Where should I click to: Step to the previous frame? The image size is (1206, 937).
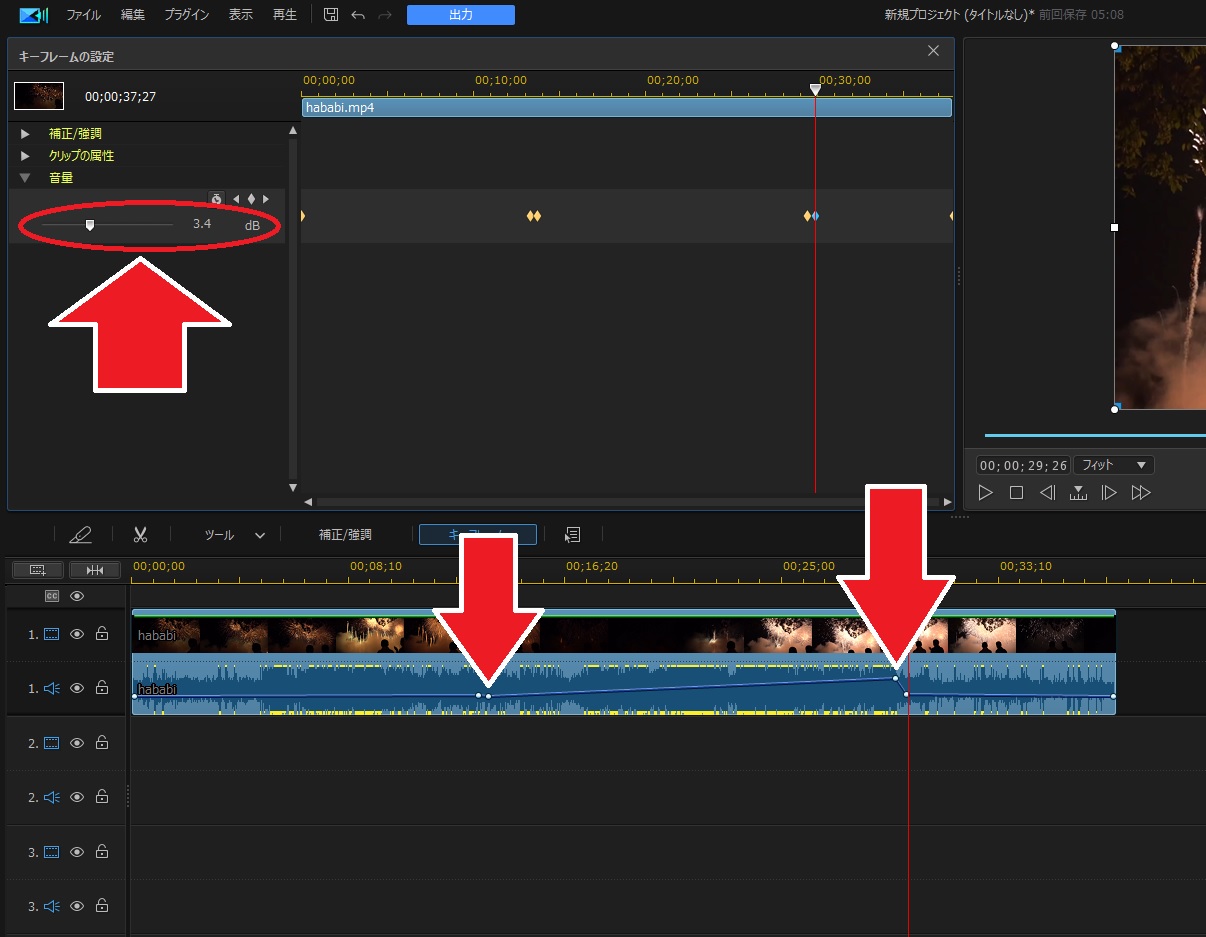click(x=1047, y=492)
